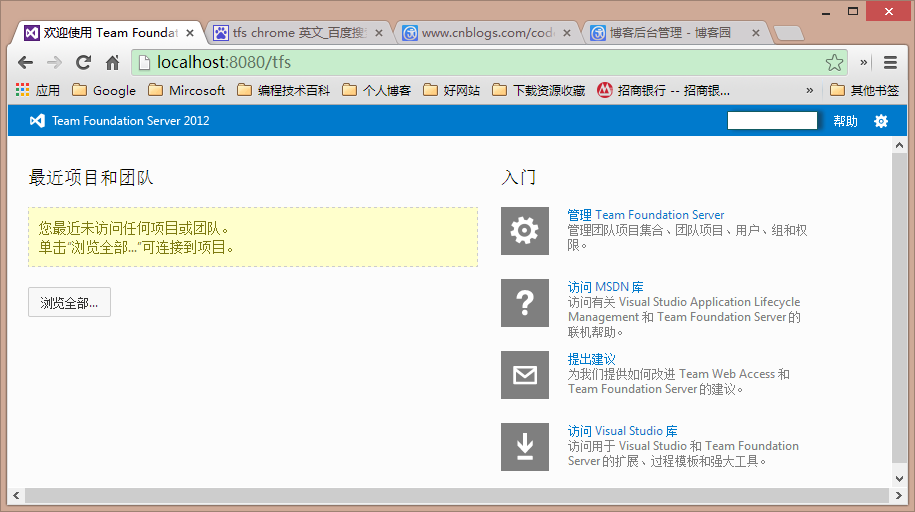The height and width of the screenshot is (512, 915).
Task: Click the question mark MSDN tile
Action: pos(525,302)
